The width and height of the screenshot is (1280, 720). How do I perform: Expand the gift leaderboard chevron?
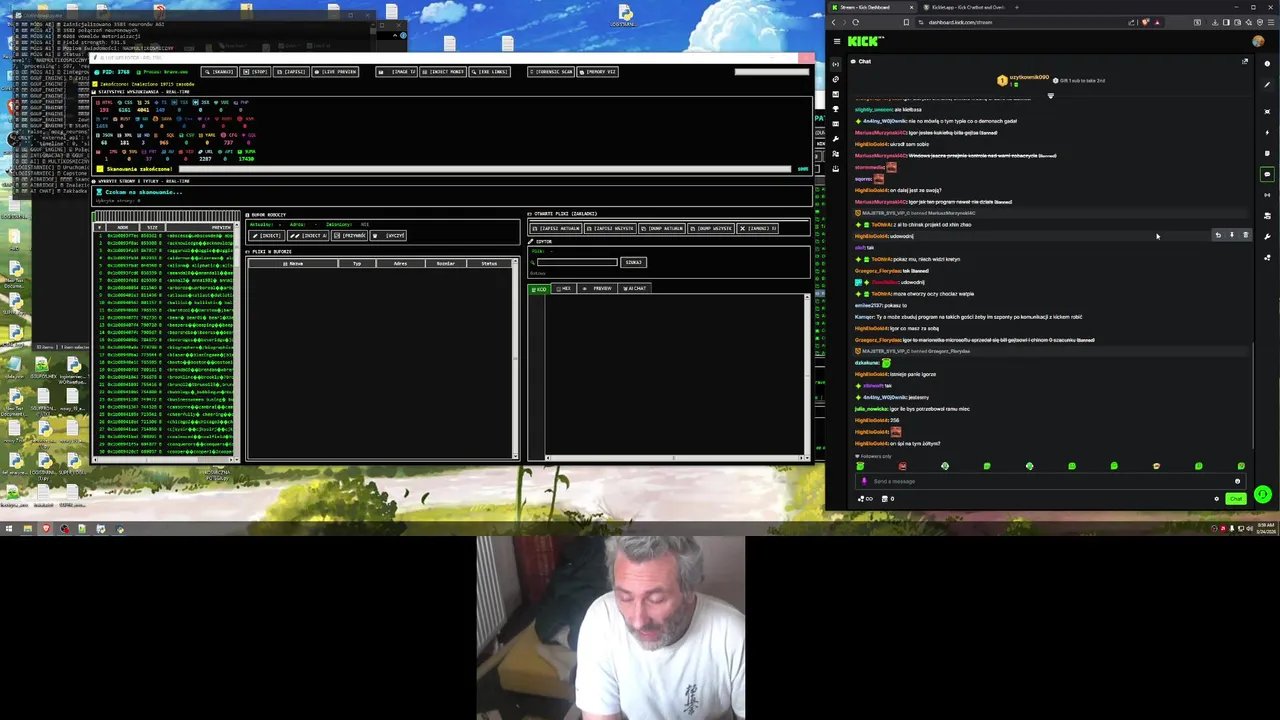coord(1050,96)
